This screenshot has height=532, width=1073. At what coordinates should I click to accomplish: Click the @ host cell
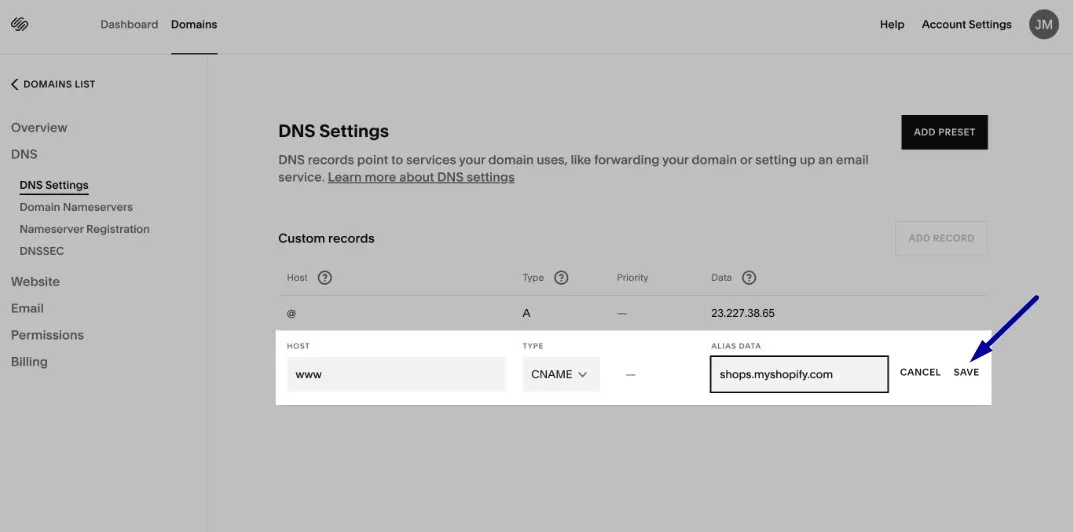292,314
